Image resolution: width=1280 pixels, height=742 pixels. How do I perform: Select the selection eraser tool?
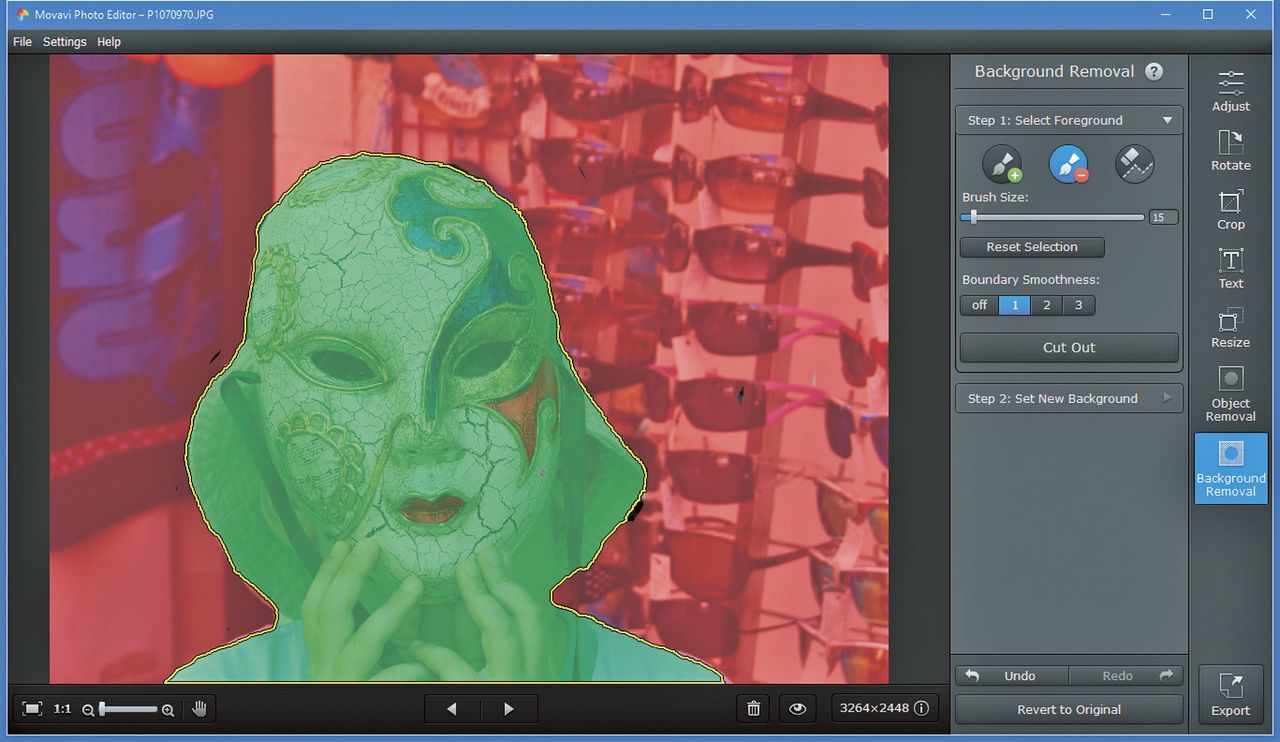(x=1135, y=164)
